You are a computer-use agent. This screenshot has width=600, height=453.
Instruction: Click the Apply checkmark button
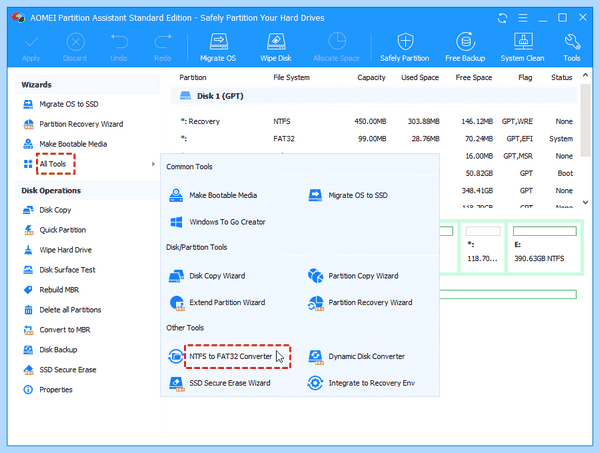[x=31, y=48]
